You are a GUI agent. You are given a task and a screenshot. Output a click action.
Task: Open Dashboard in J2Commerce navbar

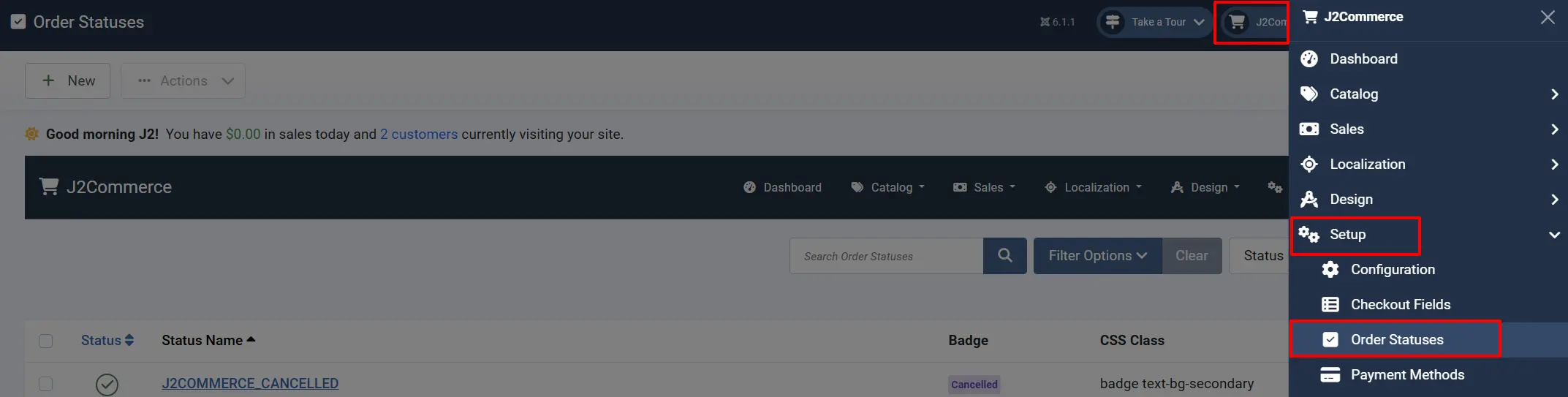coord(782,188)
